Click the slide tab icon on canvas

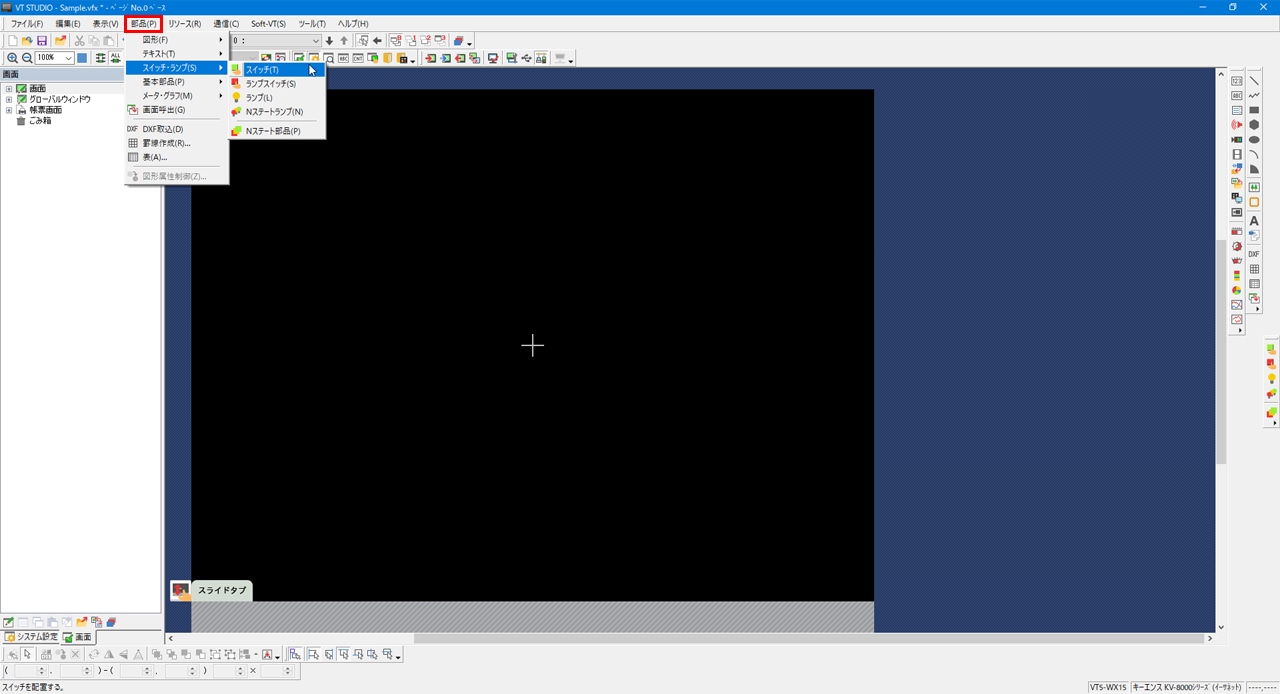[181, 591]
